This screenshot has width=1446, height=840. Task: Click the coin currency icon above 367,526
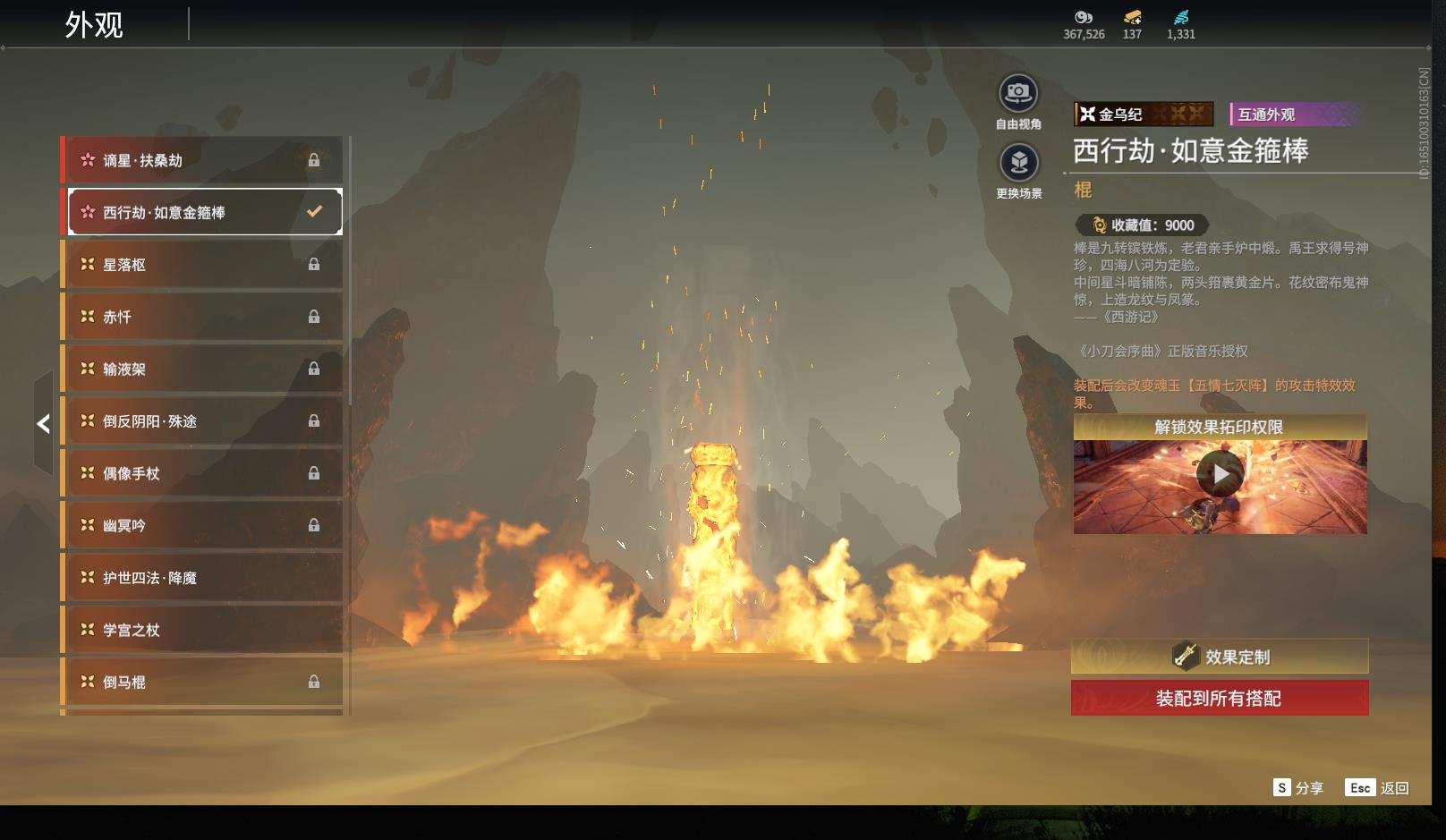(x=1084, y=17)
